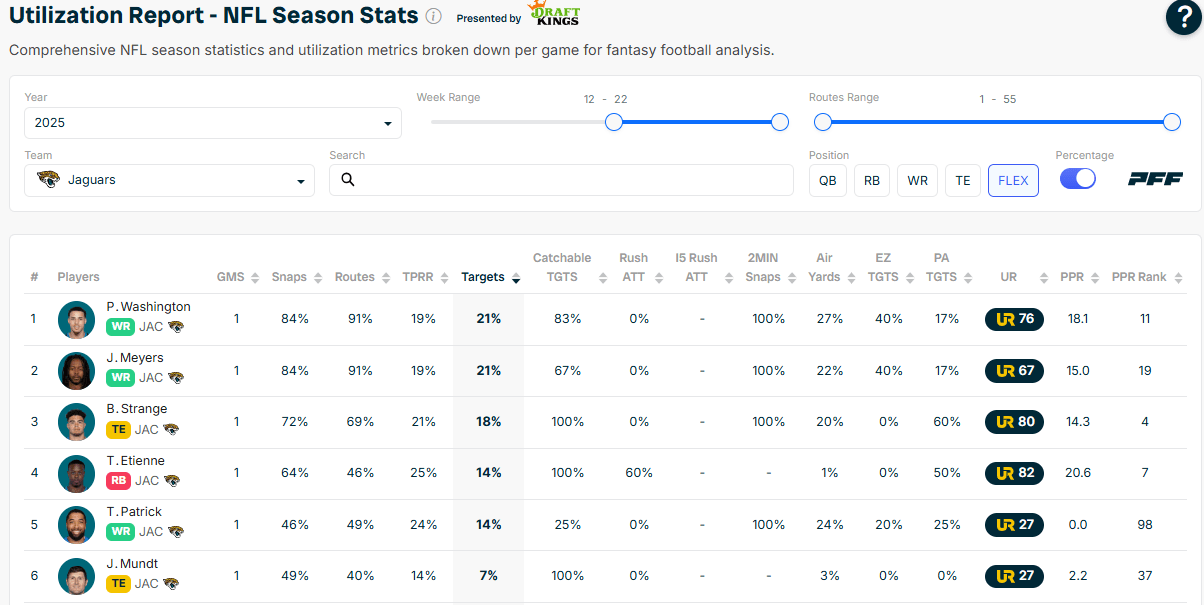The width and height of the screenshot is (1204, 605).
Task: Select the TE position filter
Action: [963, 180]
